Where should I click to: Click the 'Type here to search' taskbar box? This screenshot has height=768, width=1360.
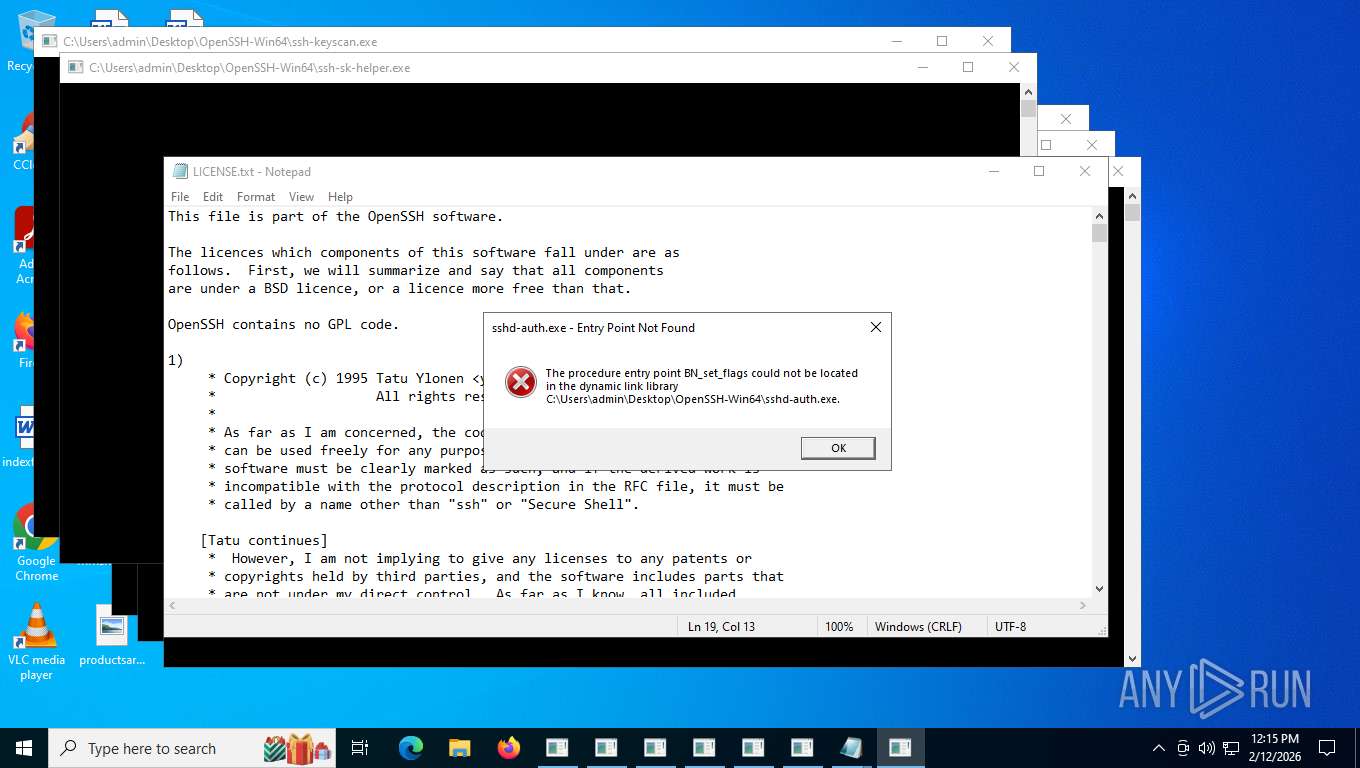tap(193, 748)
